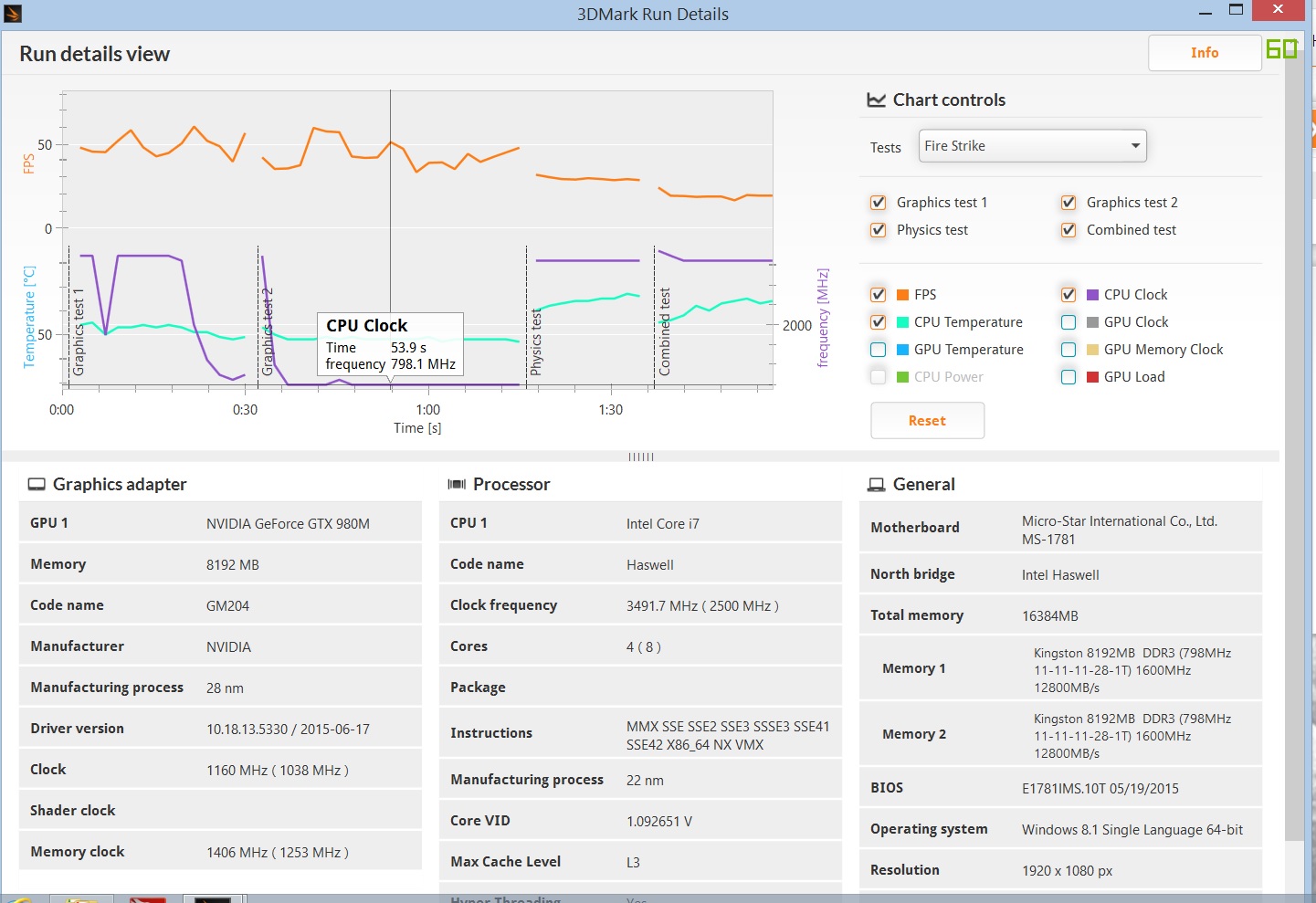Enable the GPU Temperature checkbox
The height and width of the screenshot is (903, 1316).
[x=879, y=350]
